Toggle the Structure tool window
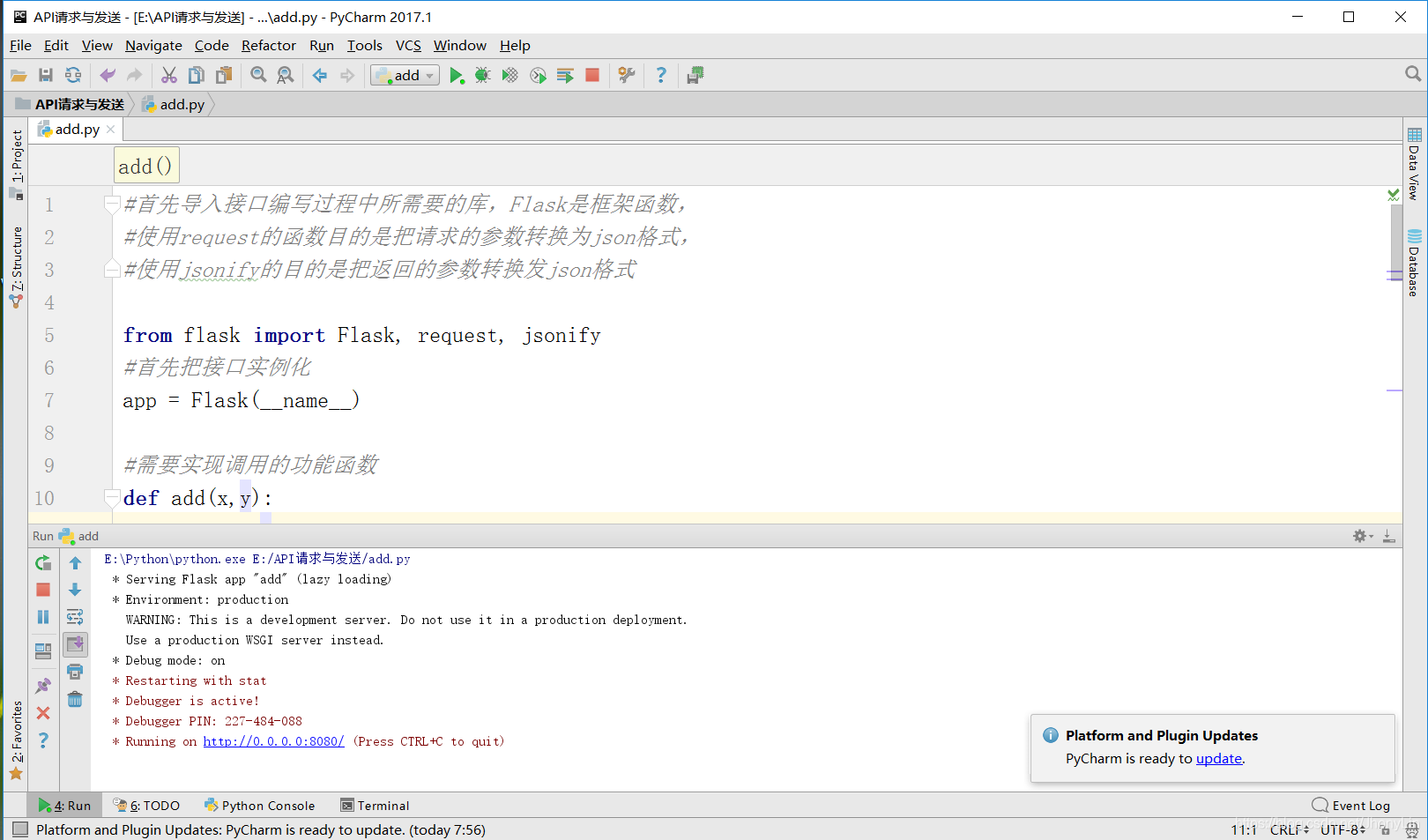This screenshot has width=1428, height=840. click(17, 266)
